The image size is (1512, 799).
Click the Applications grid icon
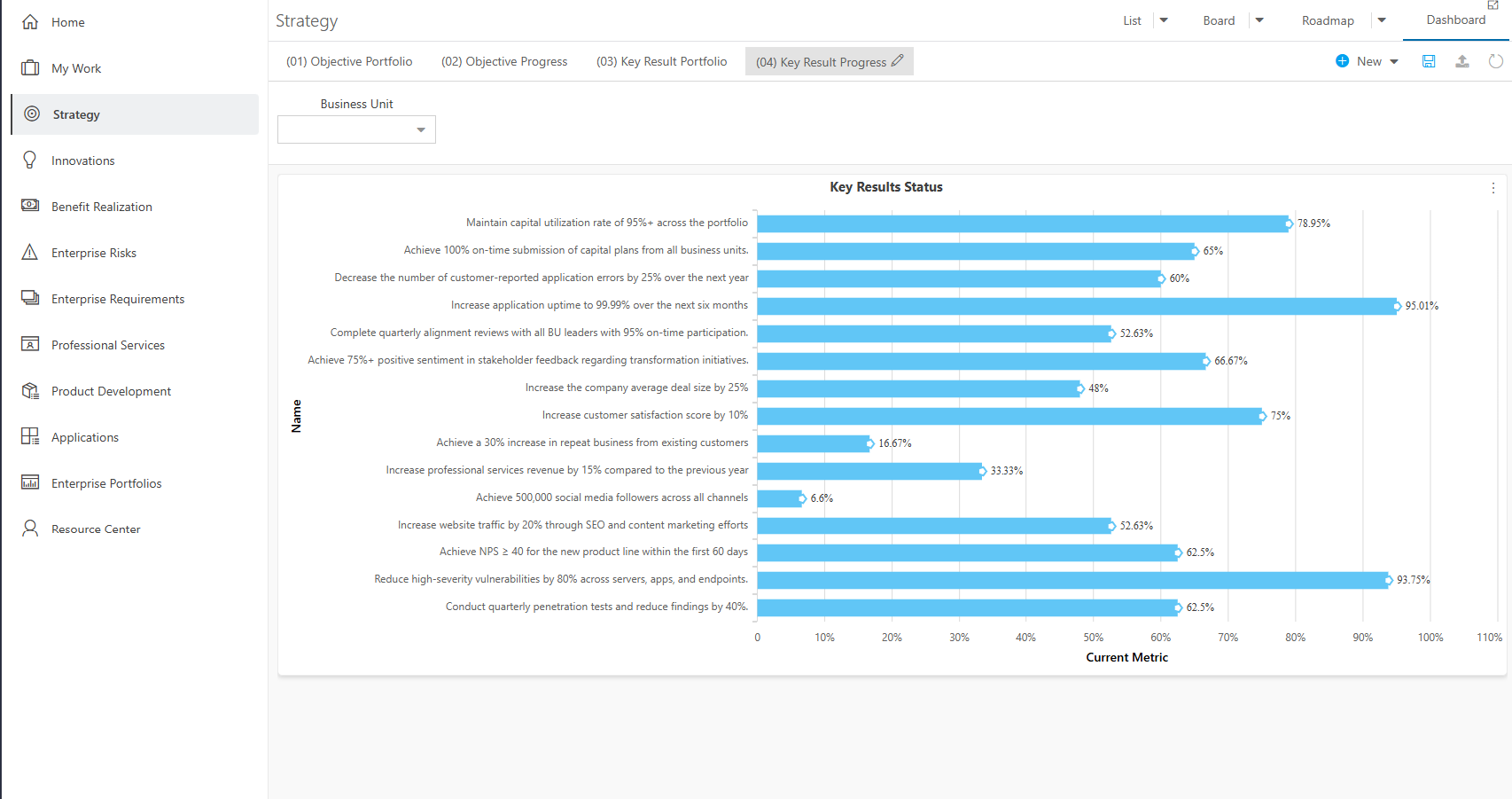[x=30, y=436]
